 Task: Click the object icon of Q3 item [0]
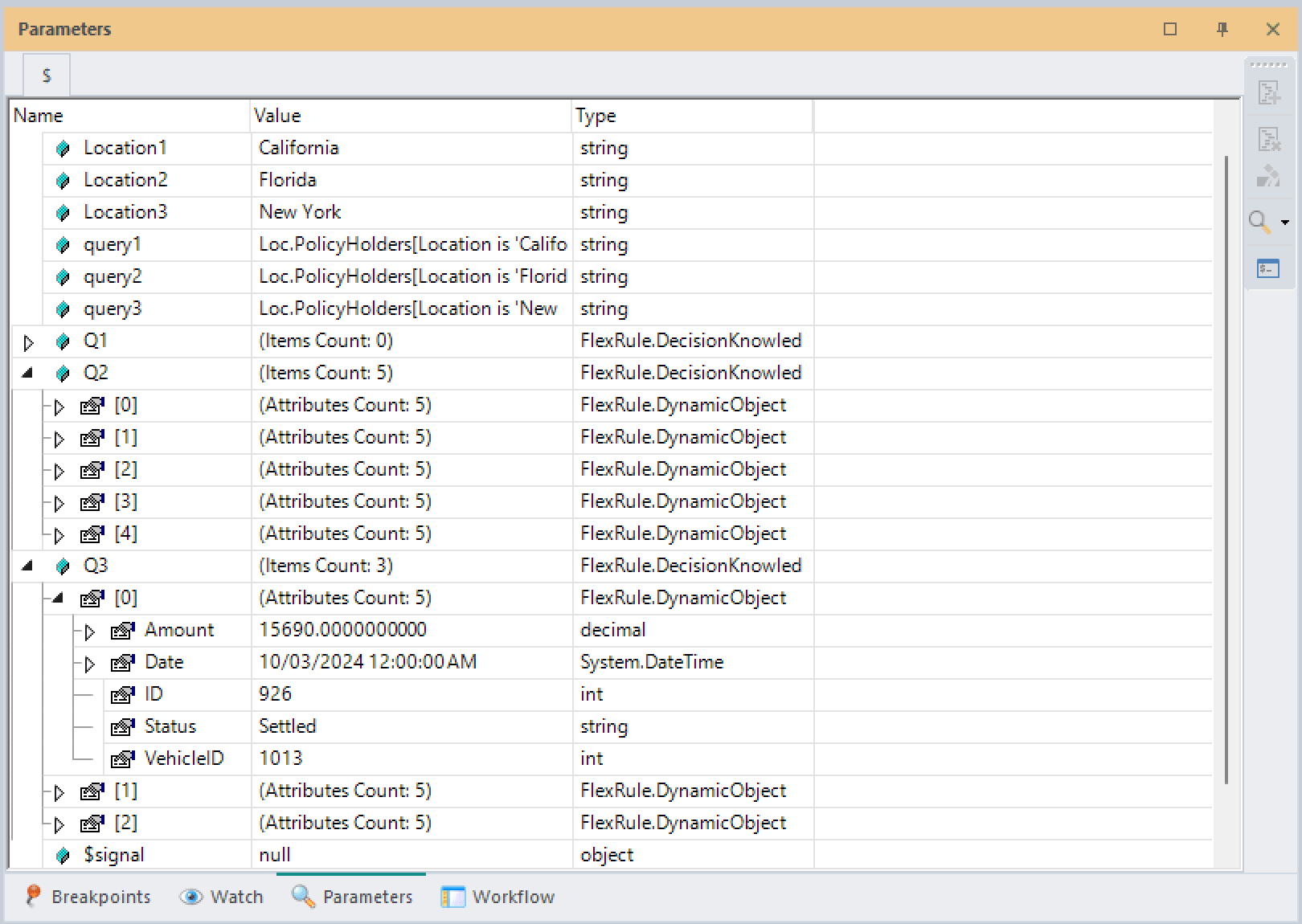pyautogui.click(x=92, y=599)
